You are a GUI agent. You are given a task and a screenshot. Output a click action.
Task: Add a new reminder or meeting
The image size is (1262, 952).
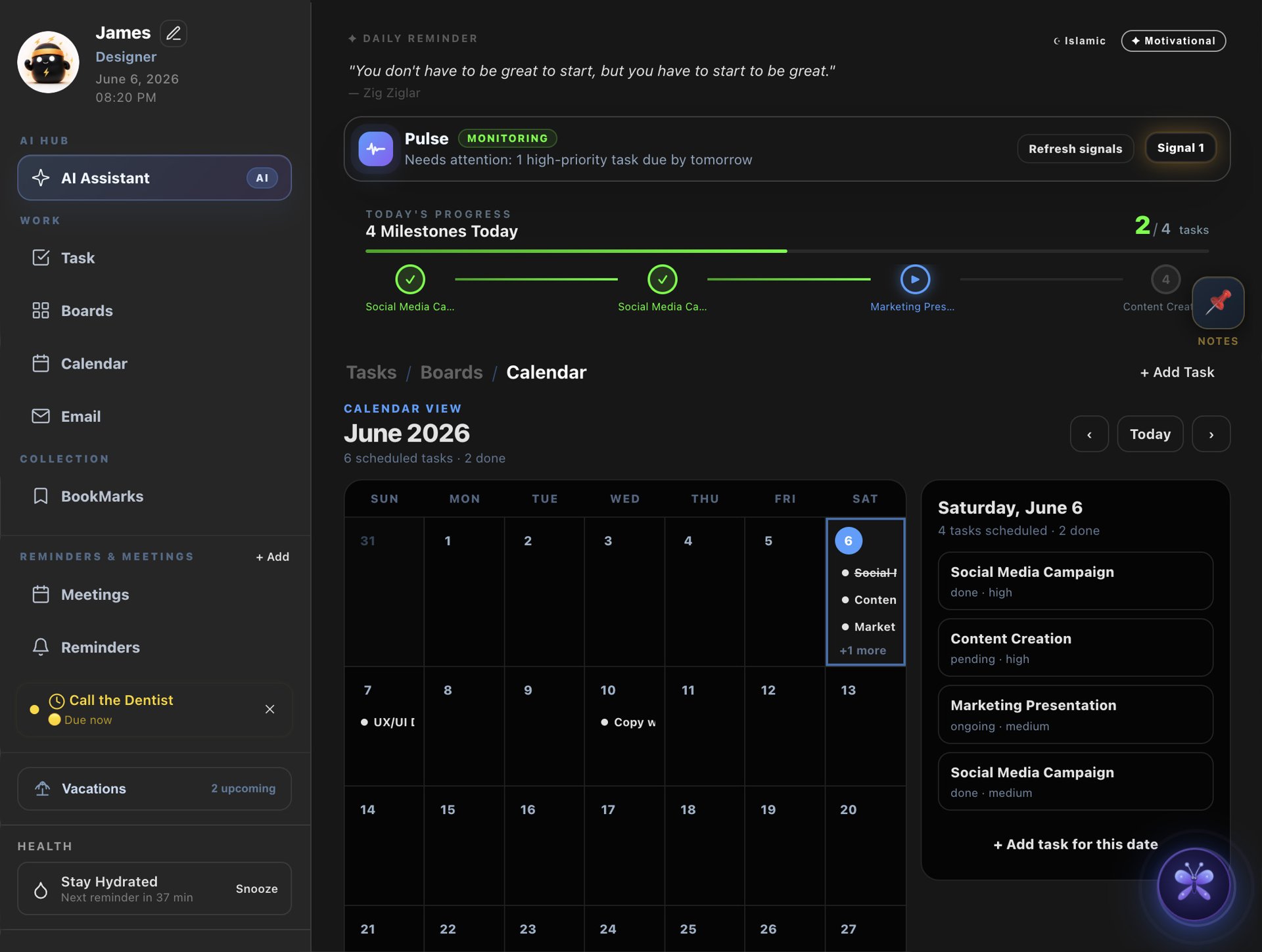pos(273,556)
